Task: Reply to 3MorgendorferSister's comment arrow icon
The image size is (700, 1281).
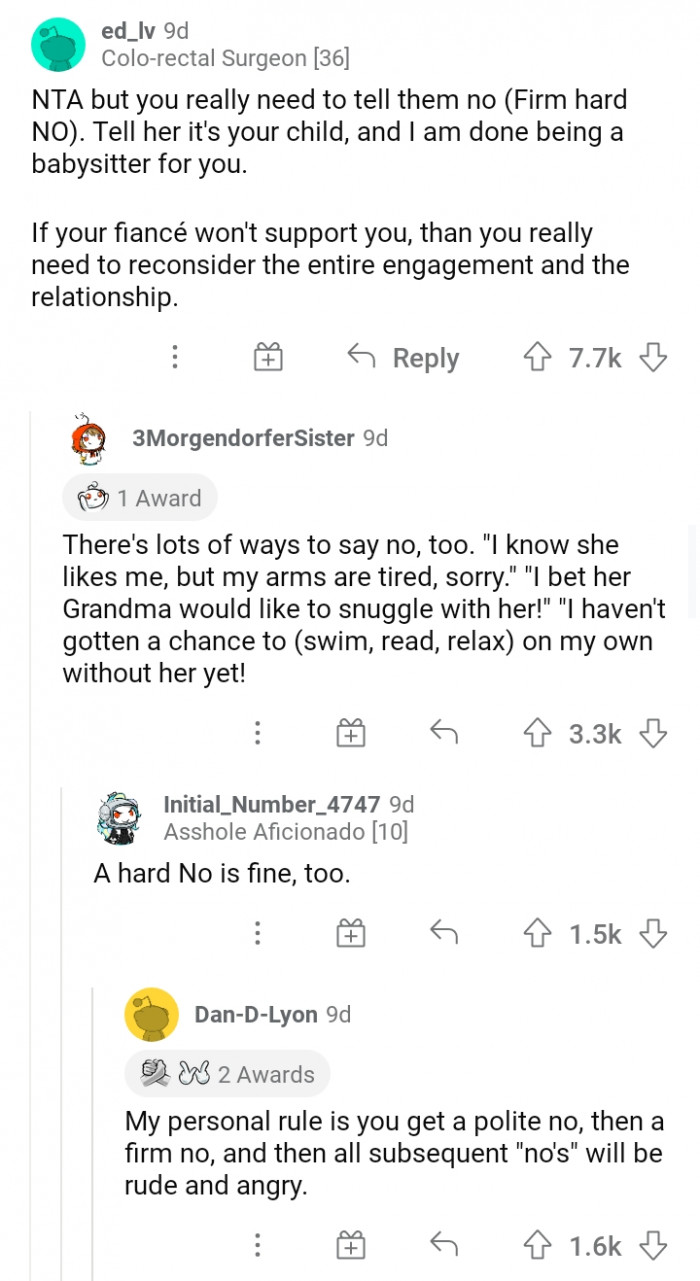Action: pos(443,733)
